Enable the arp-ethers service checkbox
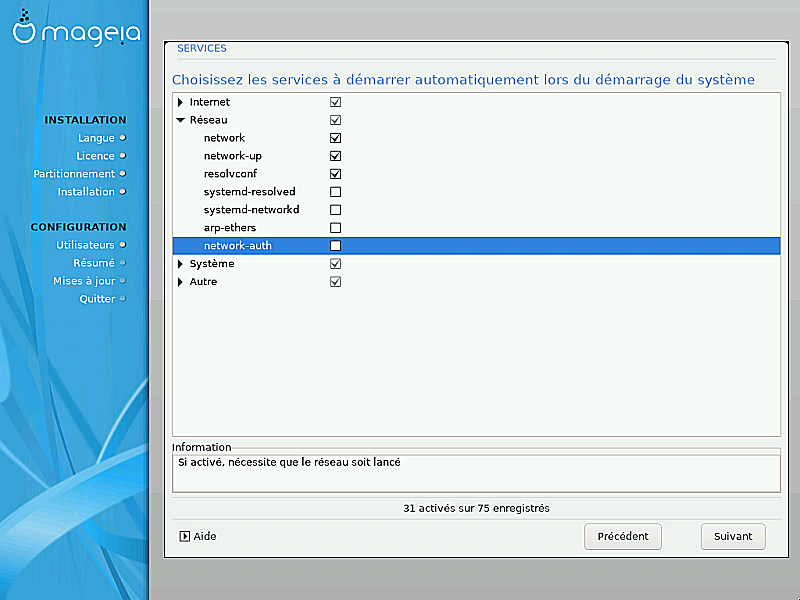The width and height of the screenshot is (800, 600). tap(335, 228)
